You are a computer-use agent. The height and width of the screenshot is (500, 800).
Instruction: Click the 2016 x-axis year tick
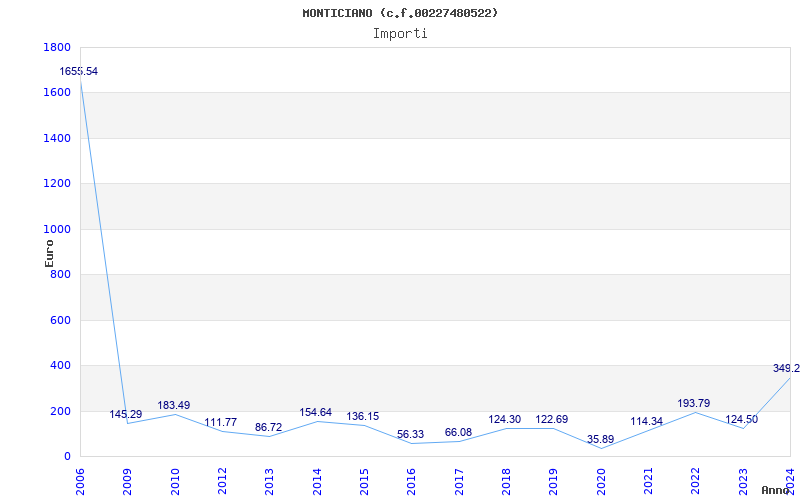click(x=411, y=481)
